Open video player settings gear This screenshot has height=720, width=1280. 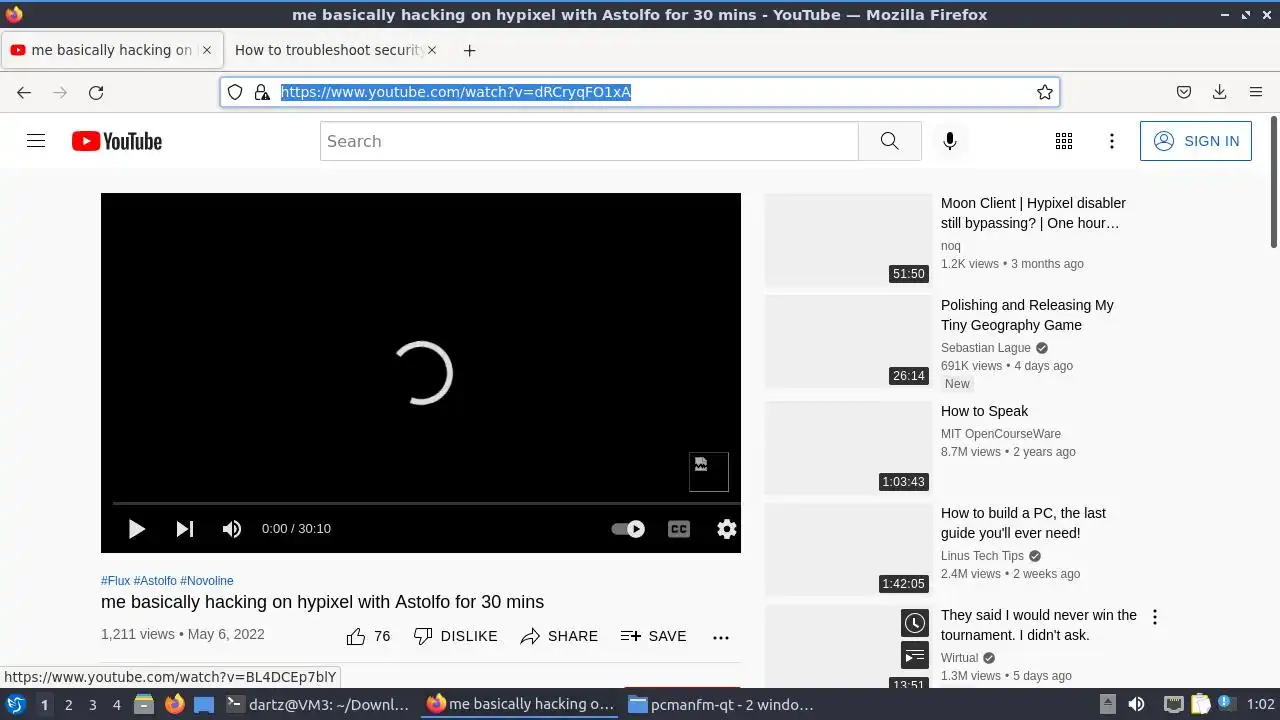(727, 529)
